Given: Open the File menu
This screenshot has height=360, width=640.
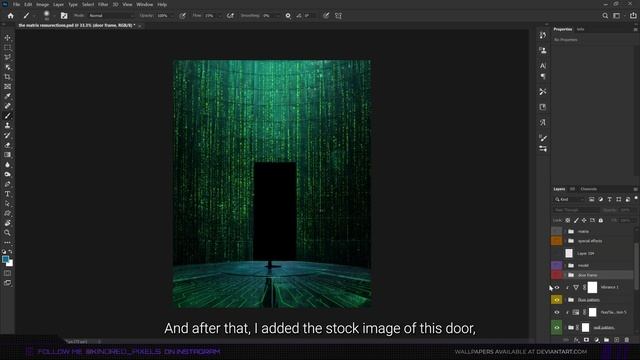Looking at the screenshot, I should pos(16,4).
